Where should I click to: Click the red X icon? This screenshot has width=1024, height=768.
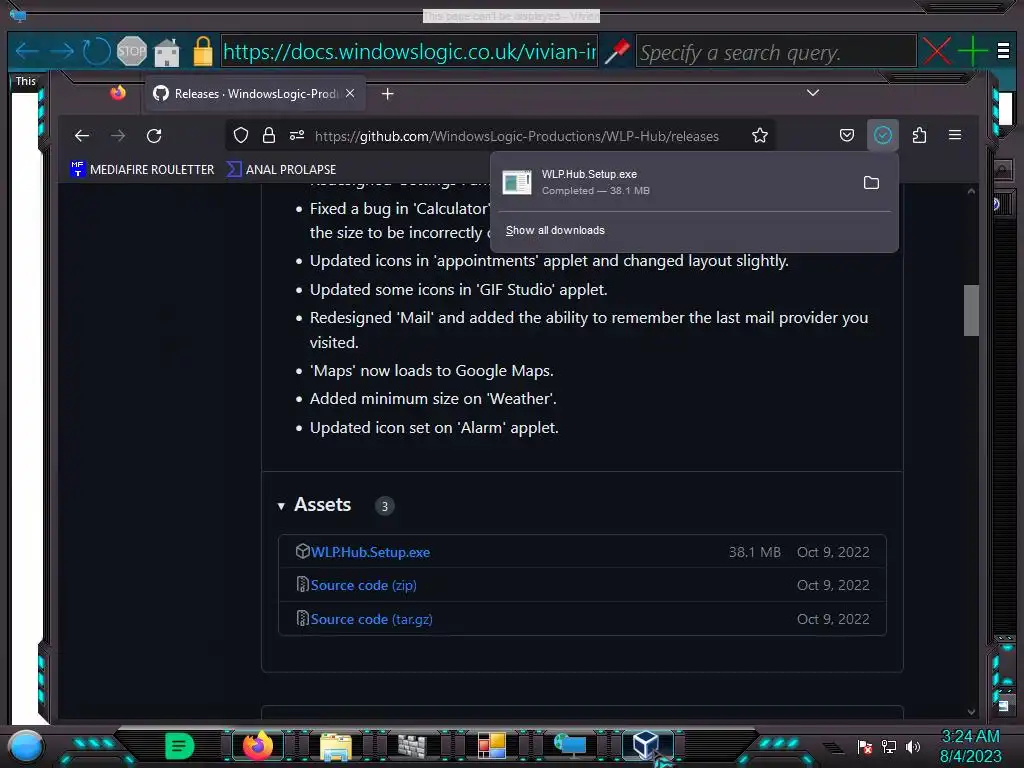936,51
